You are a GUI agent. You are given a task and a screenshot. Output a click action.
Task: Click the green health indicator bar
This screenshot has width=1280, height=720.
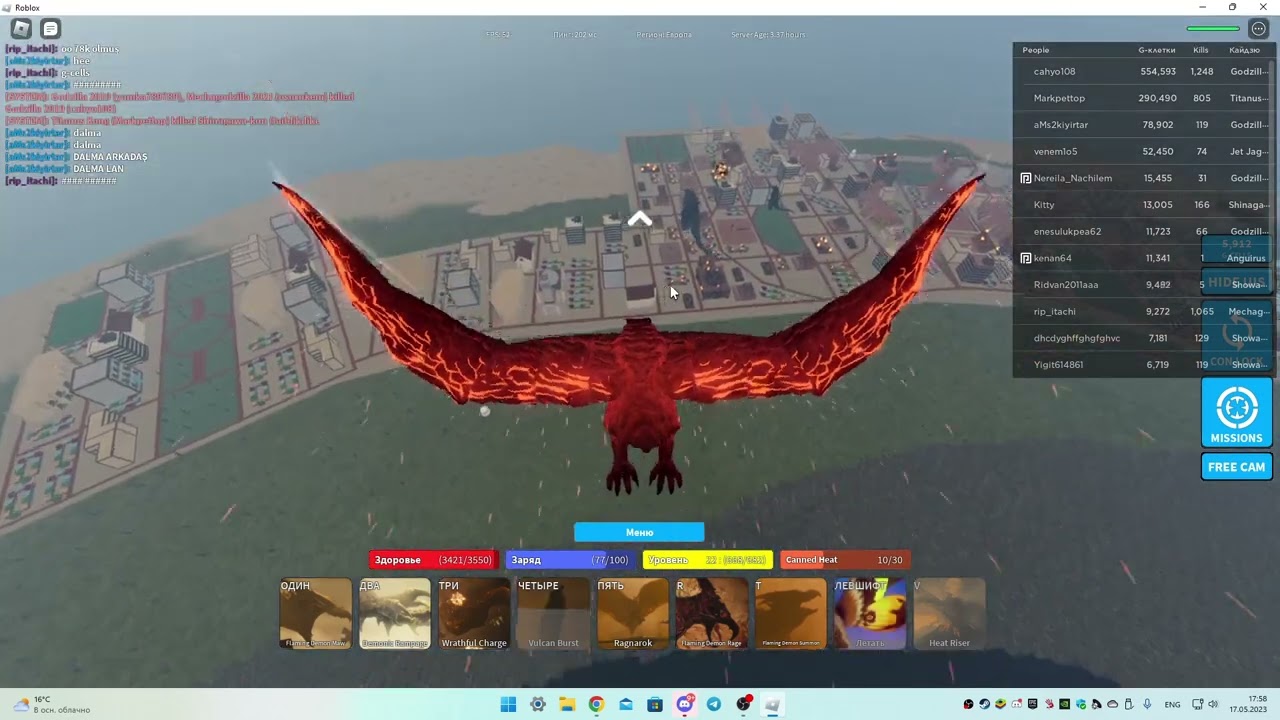pyautogui.click(x=1213, y=29)
